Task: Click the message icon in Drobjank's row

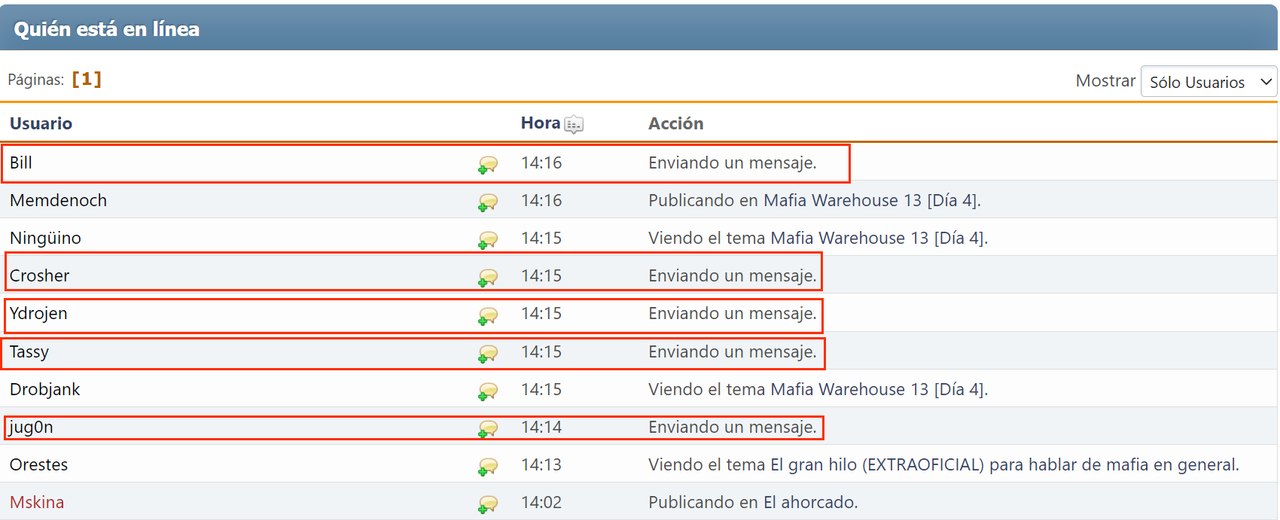Action: [x=488, y=391]
